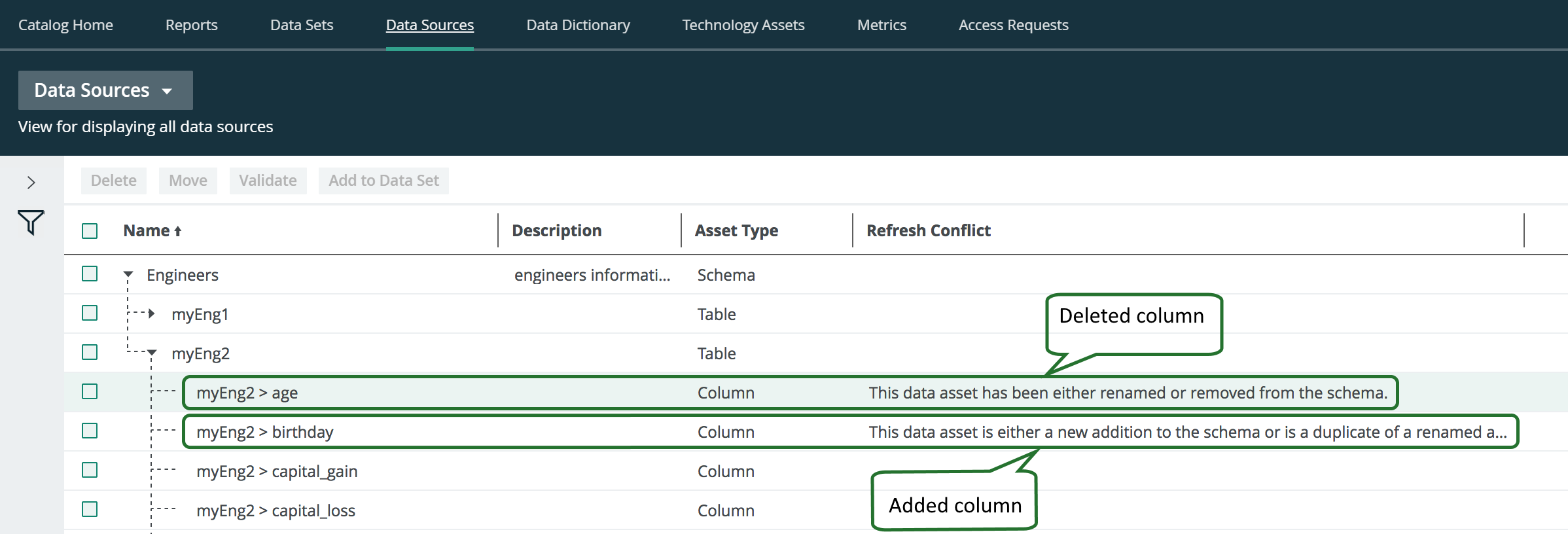Image resolution: width=1568 pixels, height=534 pixels.
Task: Click the Validate button
Action: click(268, 181)
